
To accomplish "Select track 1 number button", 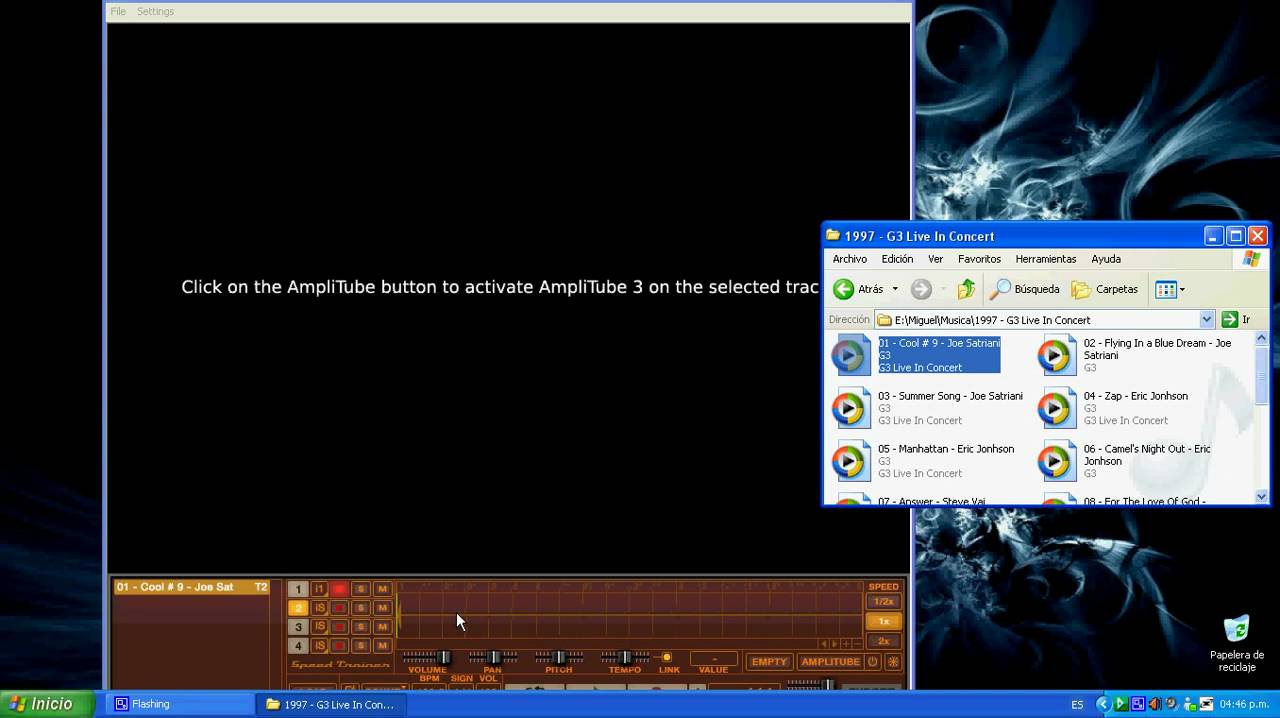I will coord(298,589).
